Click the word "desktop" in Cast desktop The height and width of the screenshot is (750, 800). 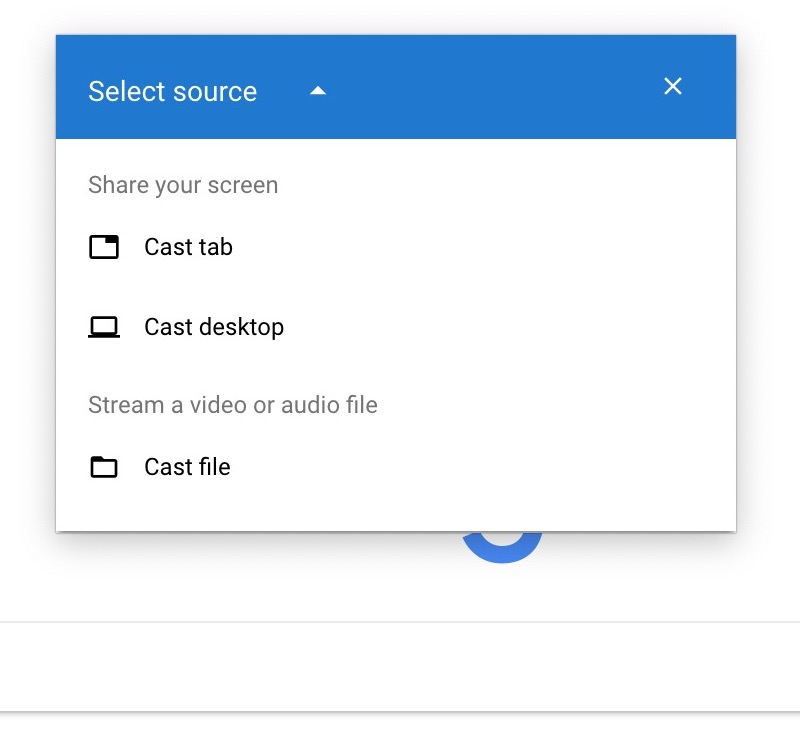pyautogui.click(x=240, y=327)
